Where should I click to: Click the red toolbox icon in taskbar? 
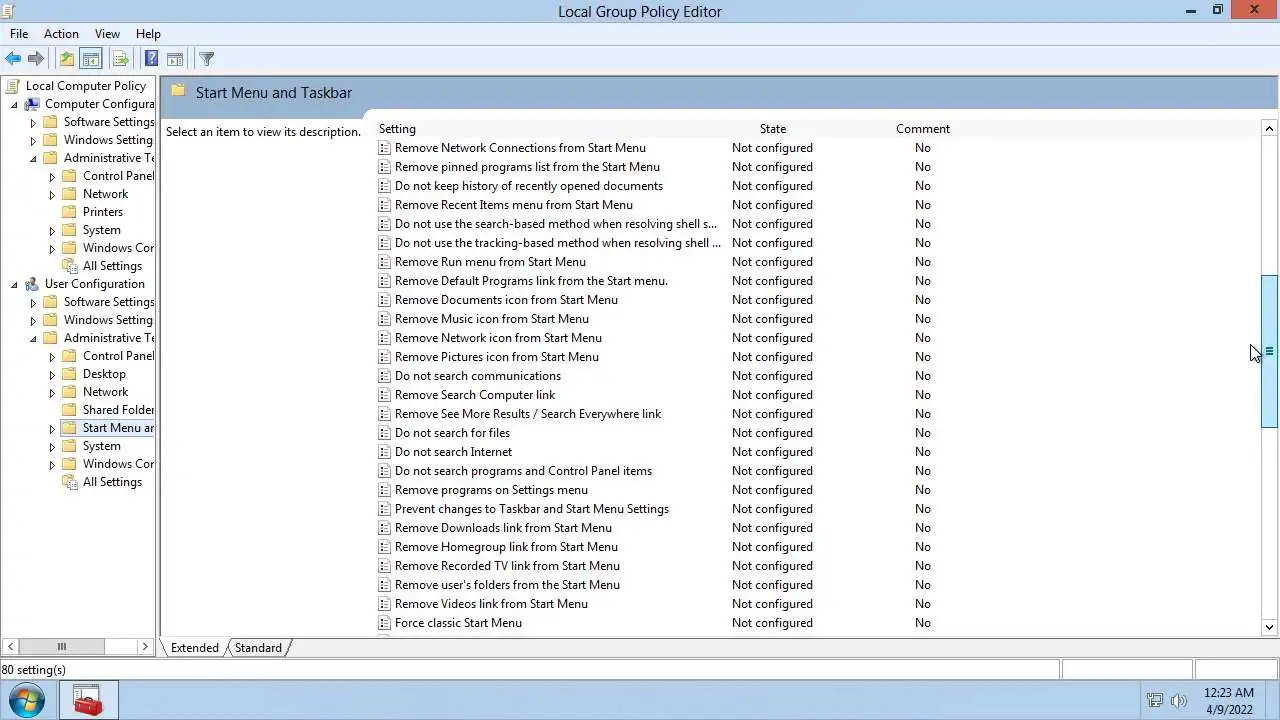point(88,700)
